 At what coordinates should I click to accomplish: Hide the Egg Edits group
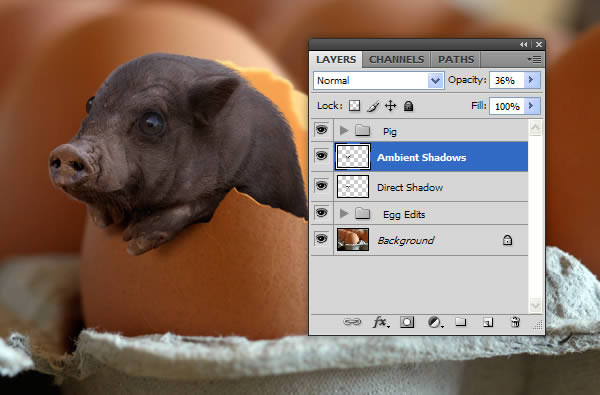tap(321, 213)
